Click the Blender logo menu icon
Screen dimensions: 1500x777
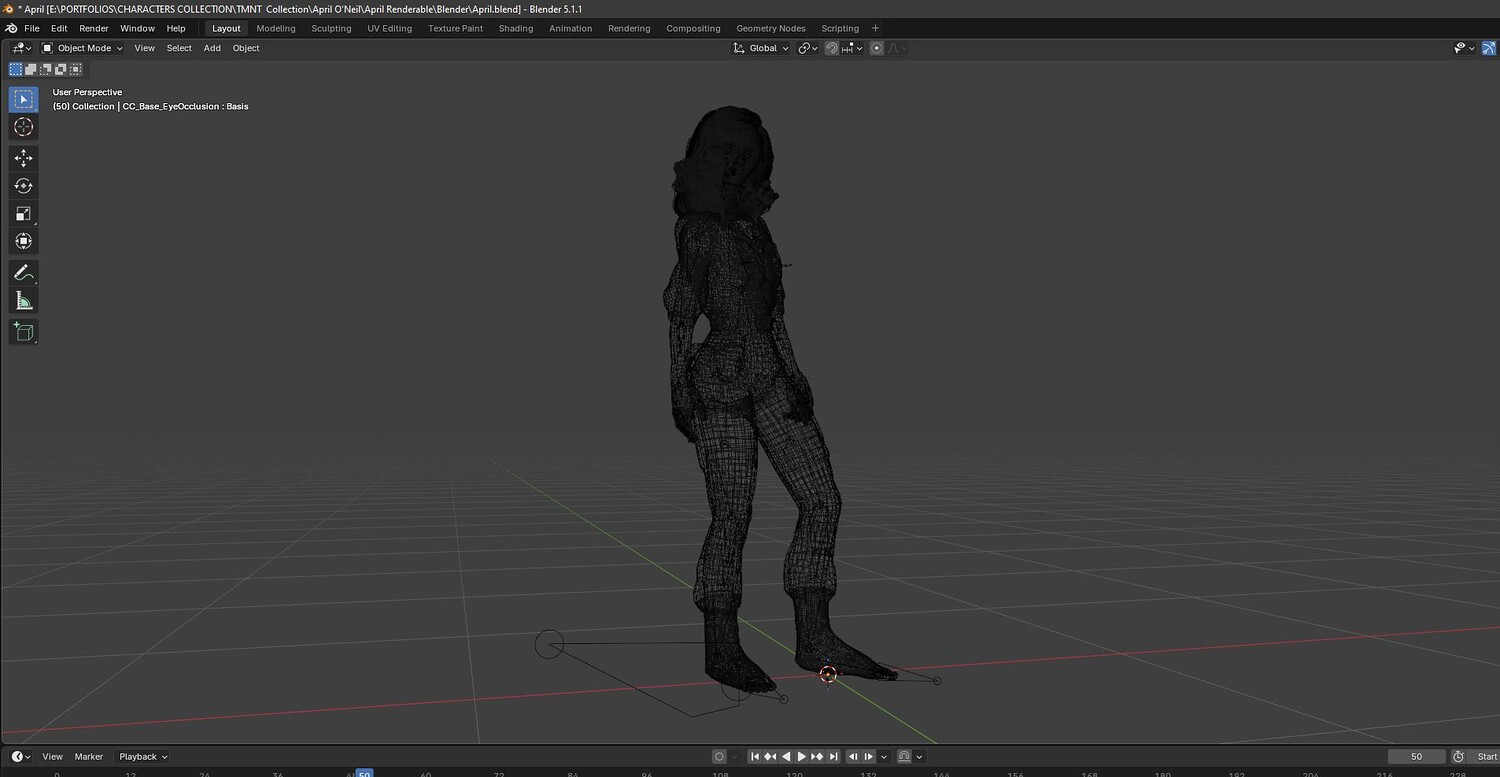click(11, 28)
